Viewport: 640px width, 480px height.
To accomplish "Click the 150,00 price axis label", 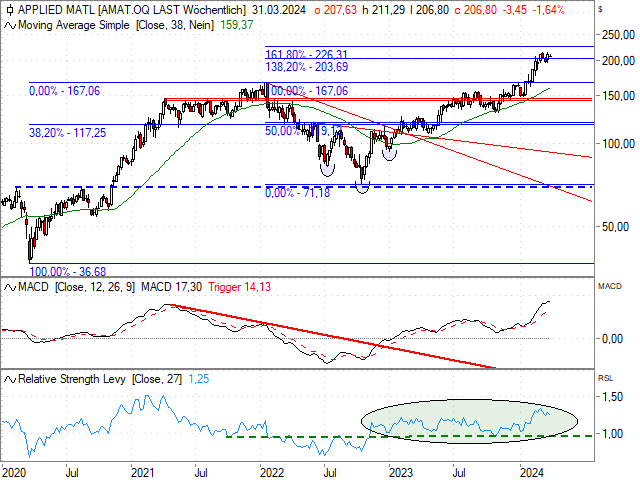I will click(x=618, y=96).
